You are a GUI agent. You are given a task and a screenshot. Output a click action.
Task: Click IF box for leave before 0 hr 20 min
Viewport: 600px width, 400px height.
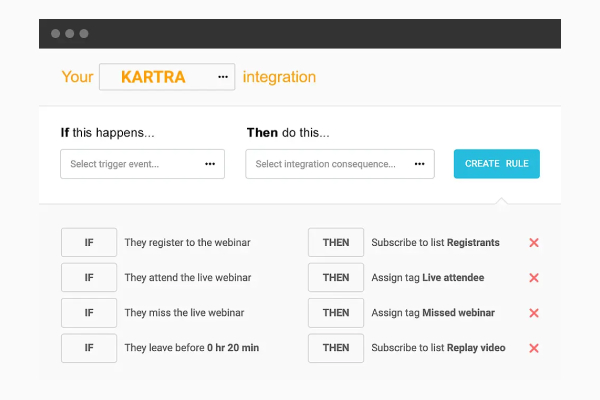coord(89,348)
